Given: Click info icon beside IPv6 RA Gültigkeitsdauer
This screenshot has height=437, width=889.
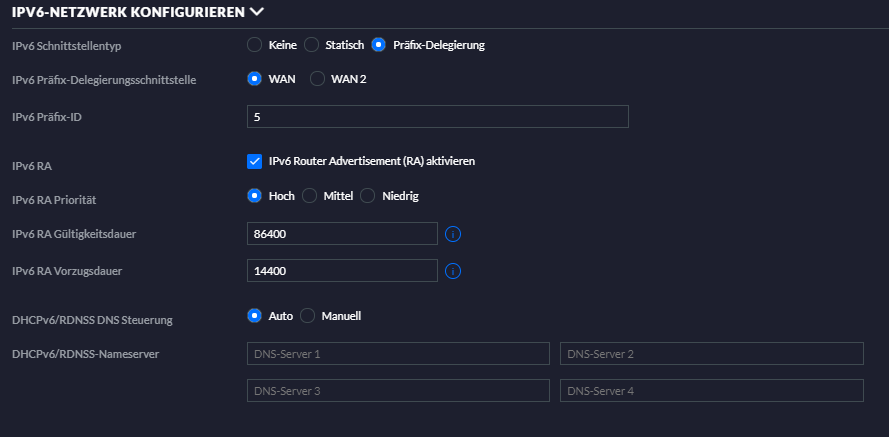Looking at the screenshot, I should click(452, 234).
